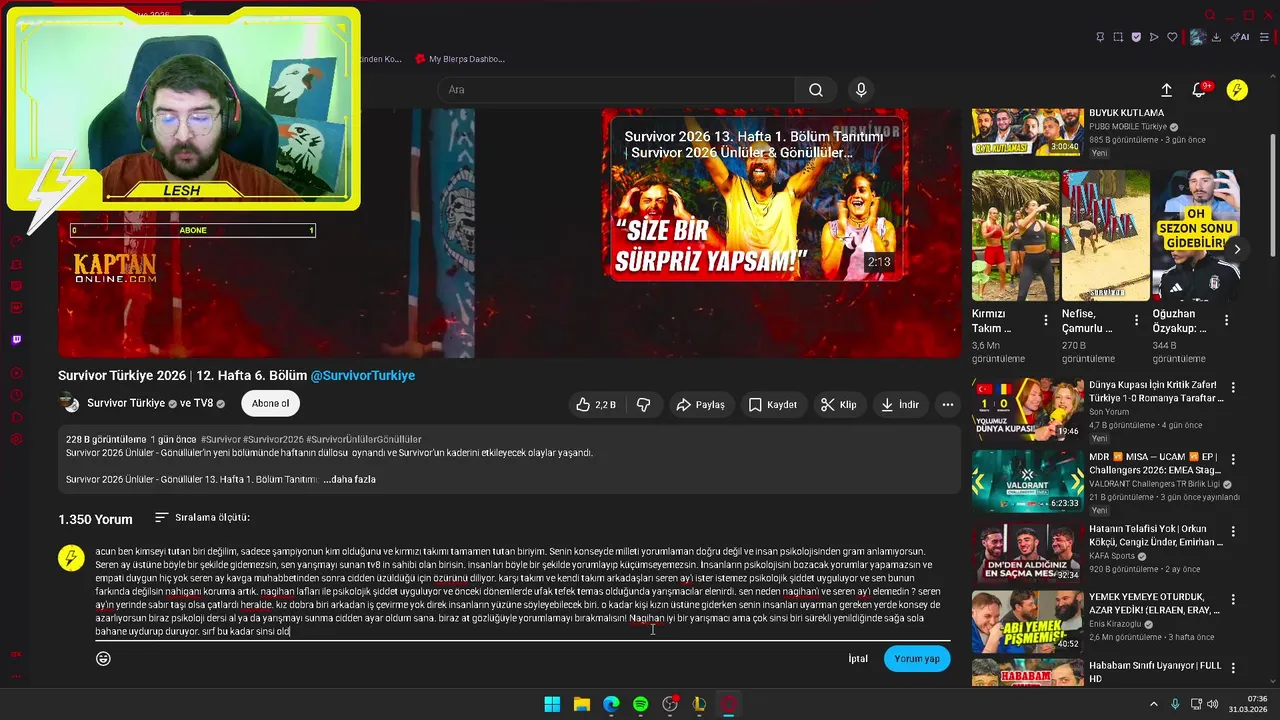
Task: Open Opera downloads icon in toolbar
Action: pyautogui.click(x=1217, y=37)
